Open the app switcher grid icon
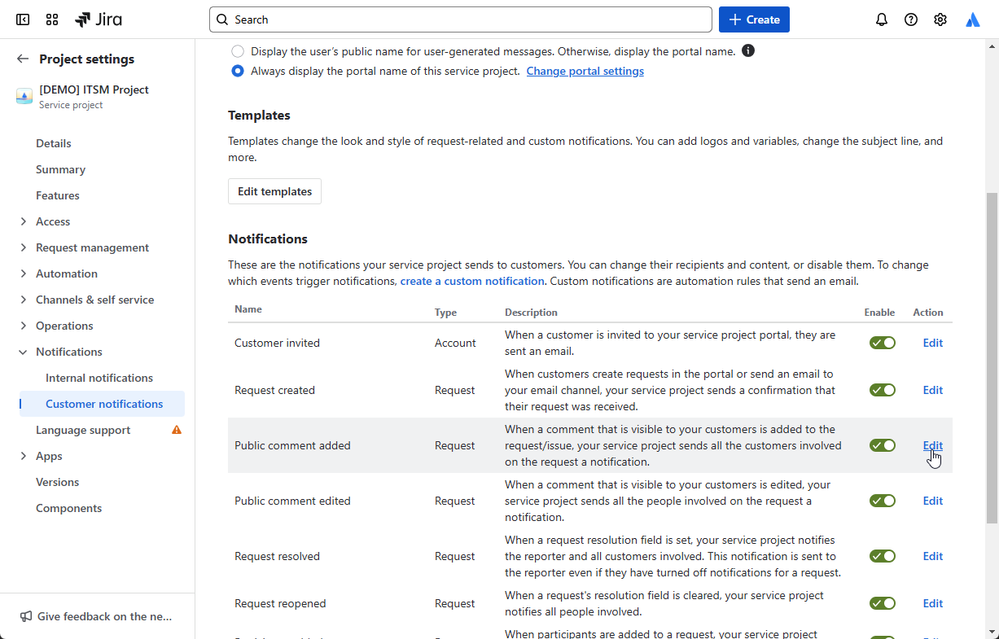This screenshot has width=999, height=639. tap(52, 20)
